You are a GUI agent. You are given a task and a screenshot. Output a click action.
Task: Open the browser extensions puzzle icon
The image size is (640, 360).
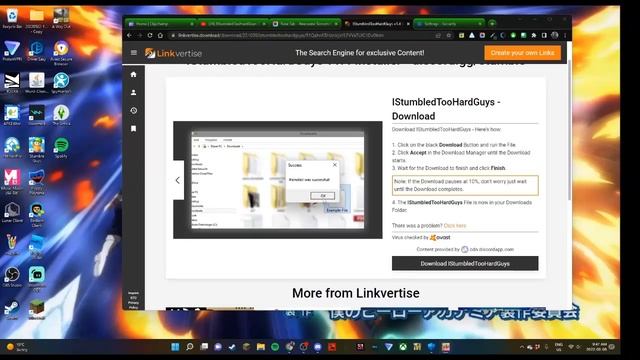point(533,36)
